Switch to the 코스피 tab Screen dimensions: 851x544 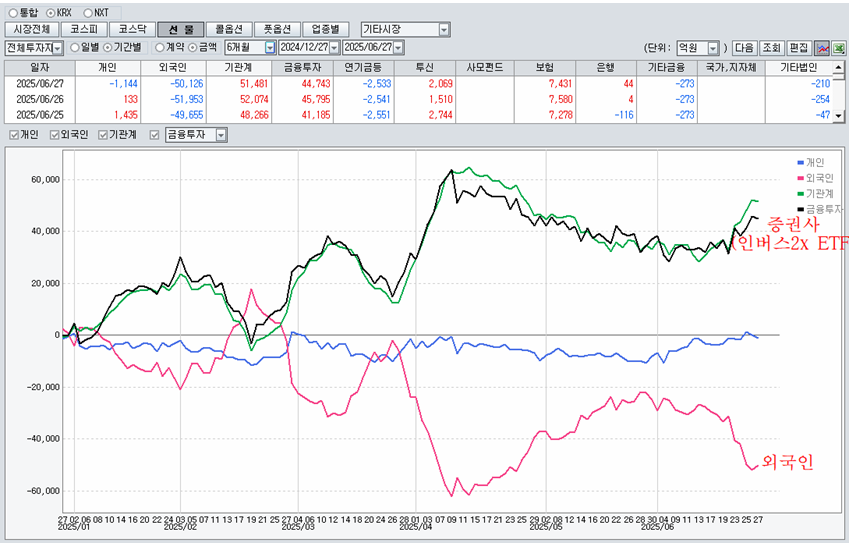click(x=82, y=30)
